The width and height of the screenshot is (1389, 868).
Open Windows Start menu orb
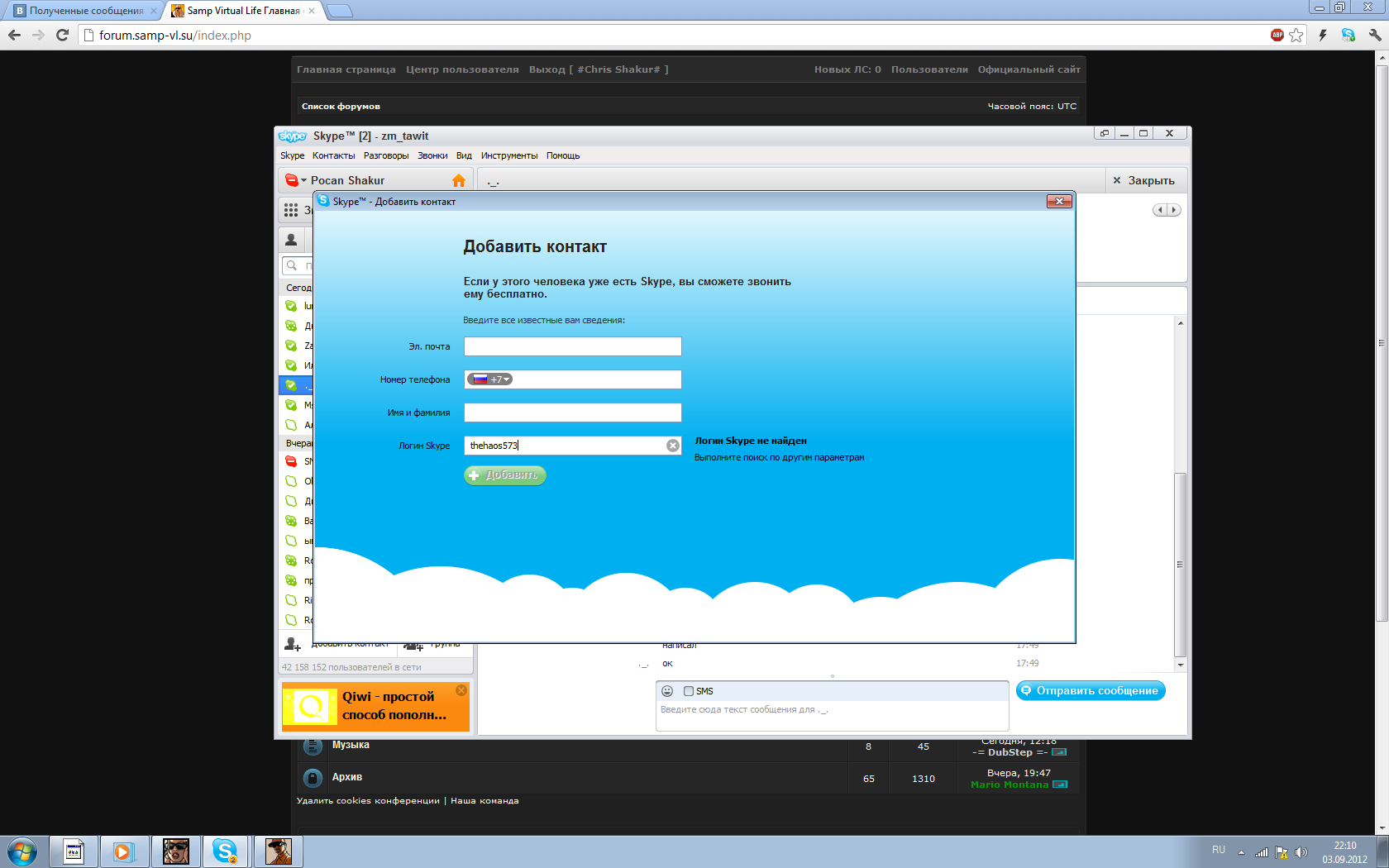point(22,851)
